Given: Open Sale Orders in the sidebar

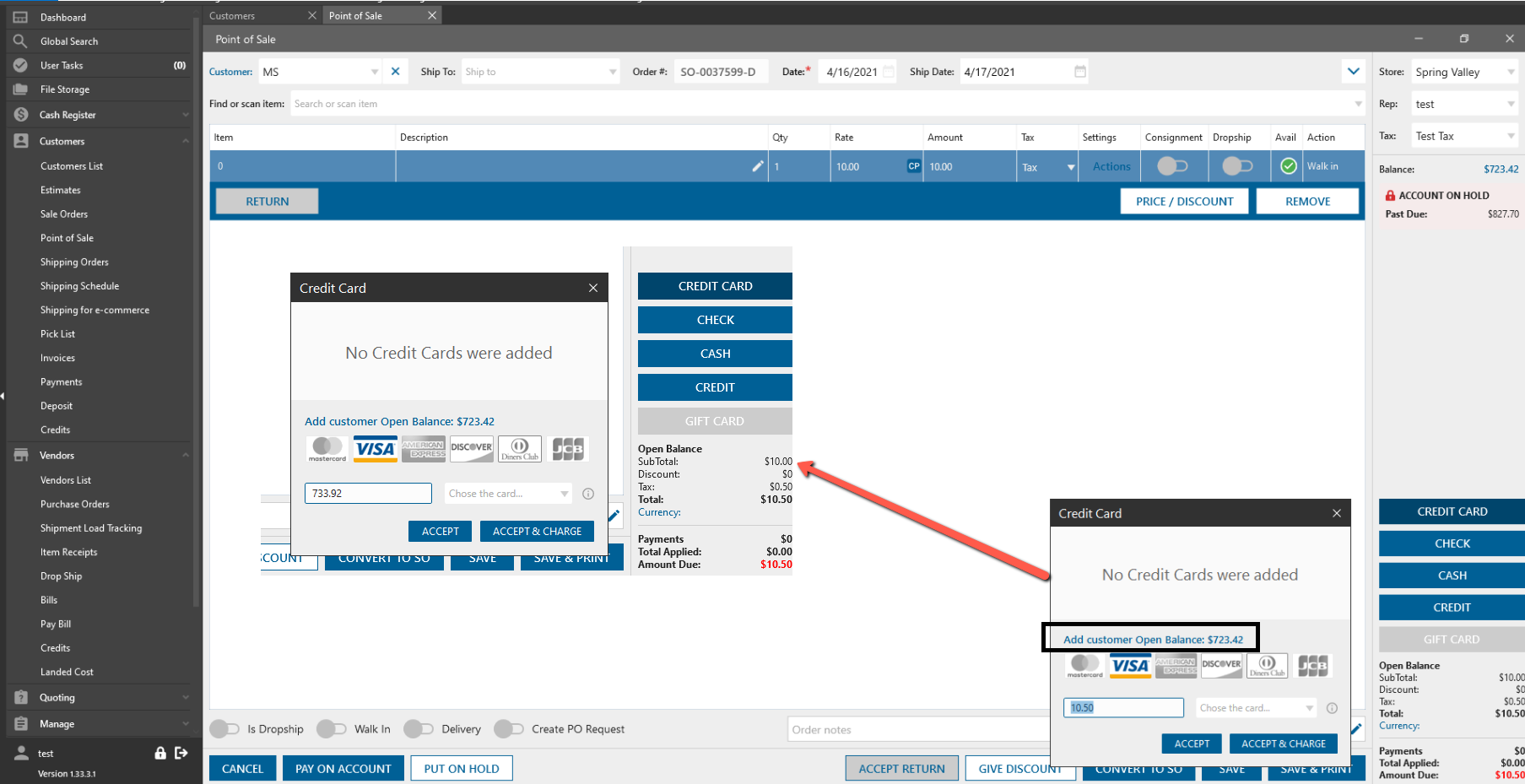Looking at the screenshot, I should point(64,214).
